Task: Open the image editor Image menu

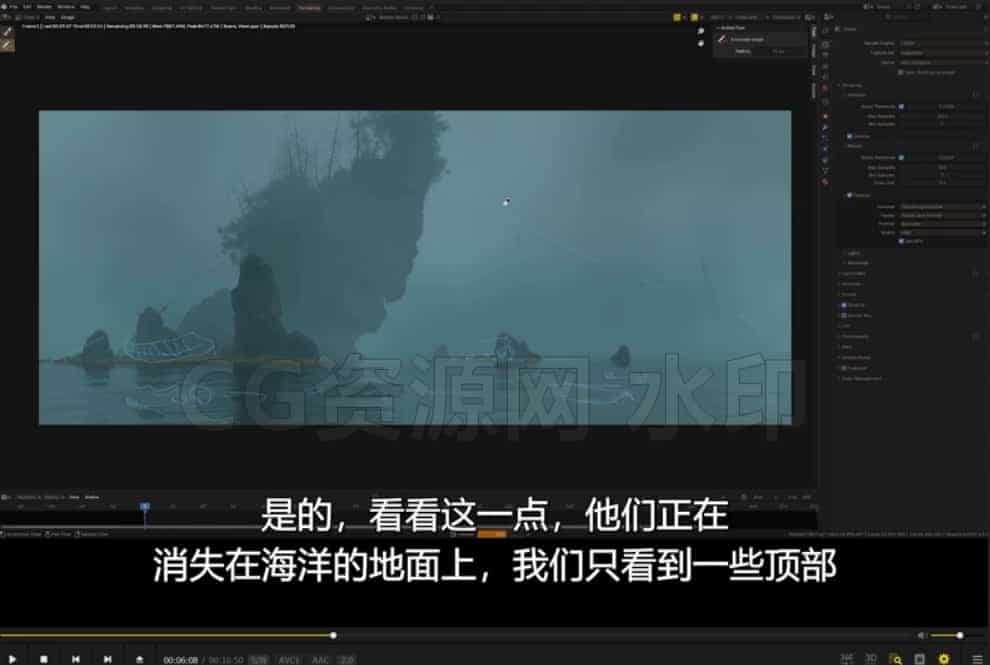Action: (68, 18)
